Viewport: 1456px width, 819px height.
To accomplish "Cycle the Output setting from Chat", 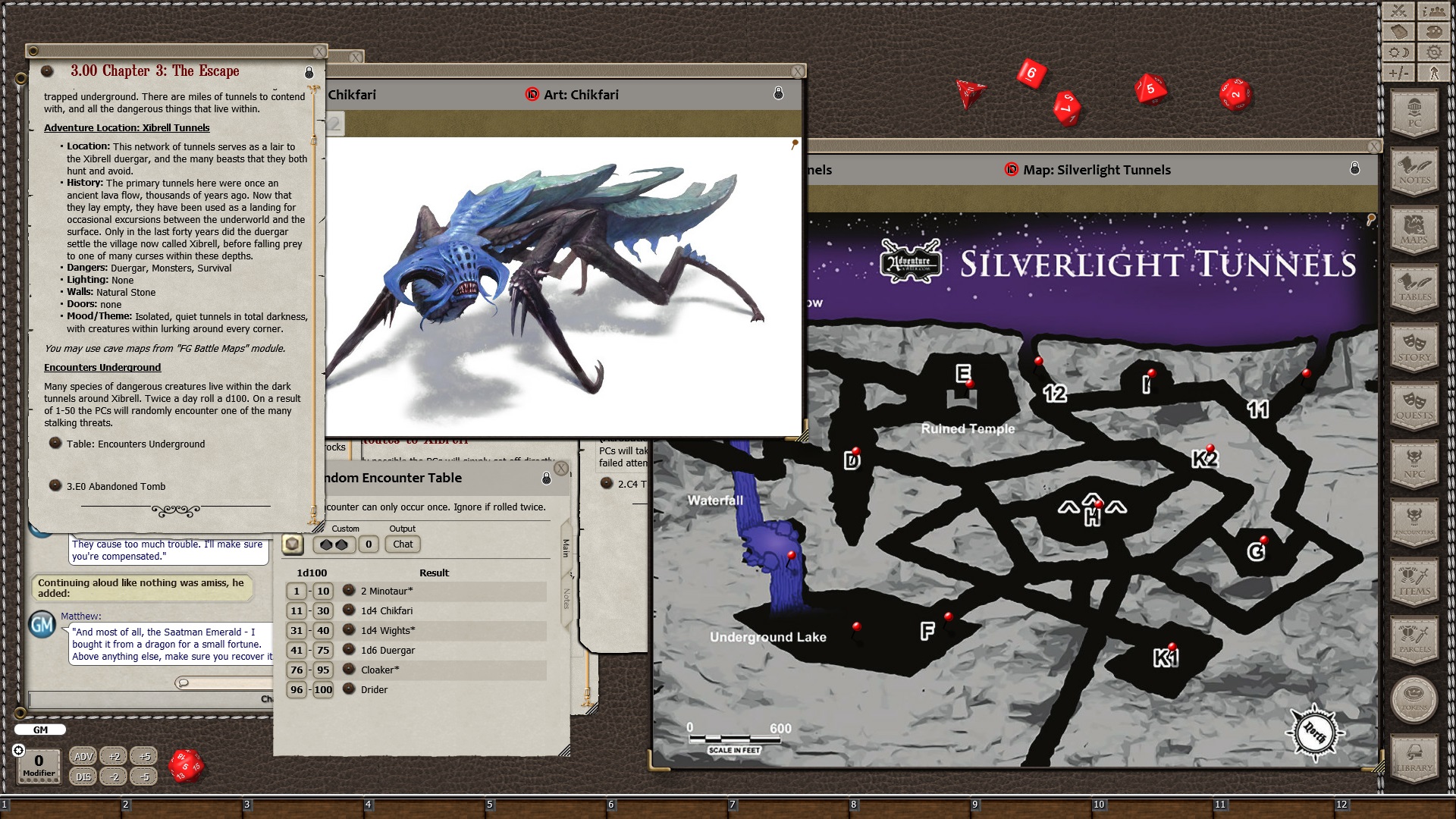I will (x=403, y=544).
